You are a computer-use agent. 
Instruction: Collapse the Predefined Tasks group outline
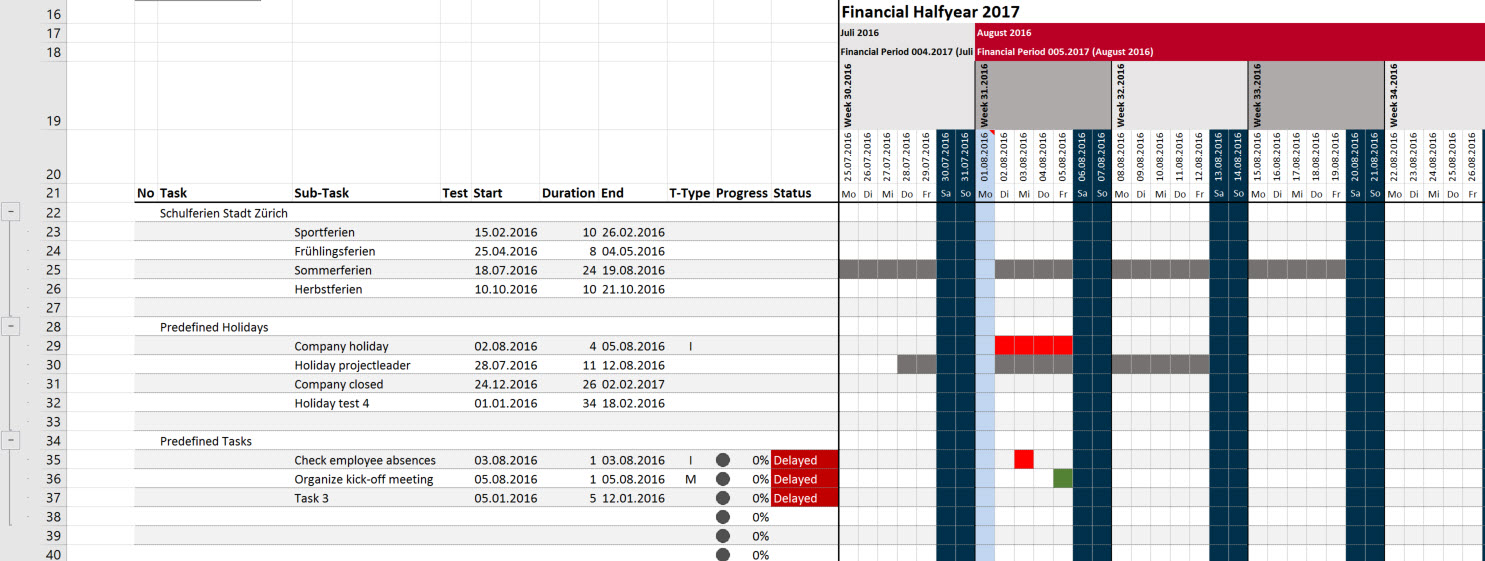tap(12, 440)
